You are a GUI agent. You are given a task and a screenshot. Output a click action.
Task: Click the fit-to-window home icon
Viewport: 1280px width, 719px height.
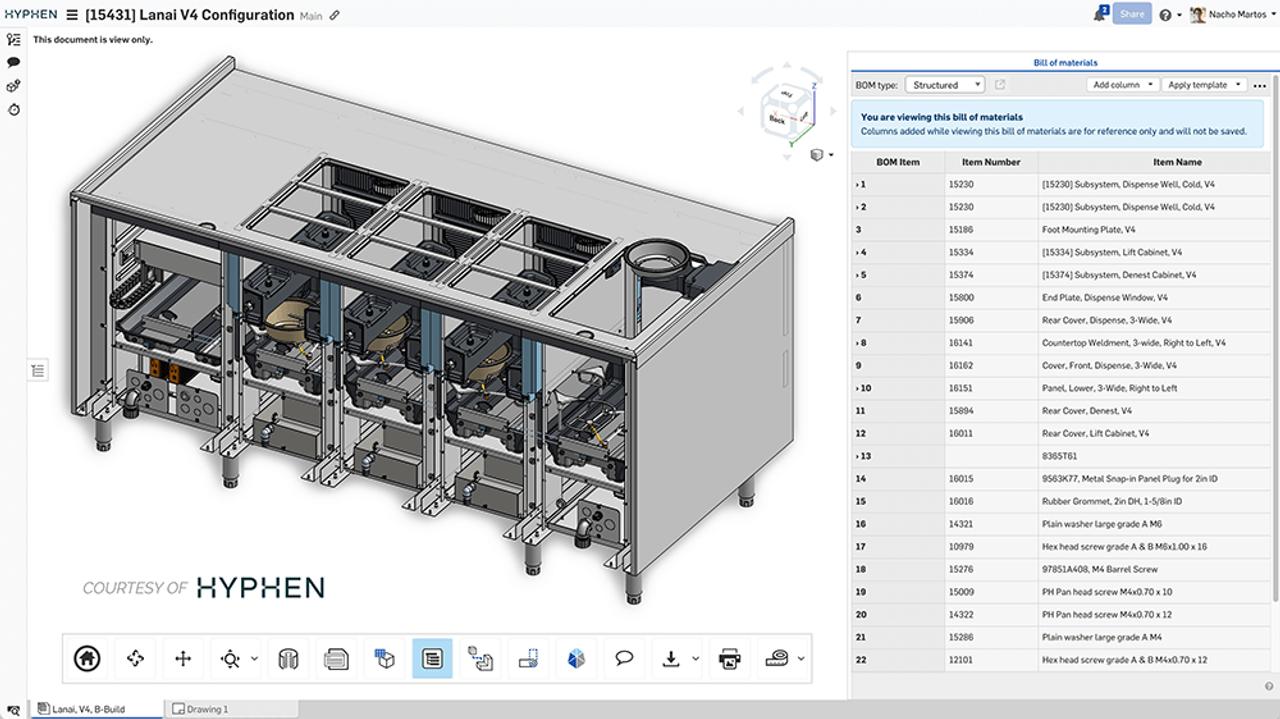86,658
